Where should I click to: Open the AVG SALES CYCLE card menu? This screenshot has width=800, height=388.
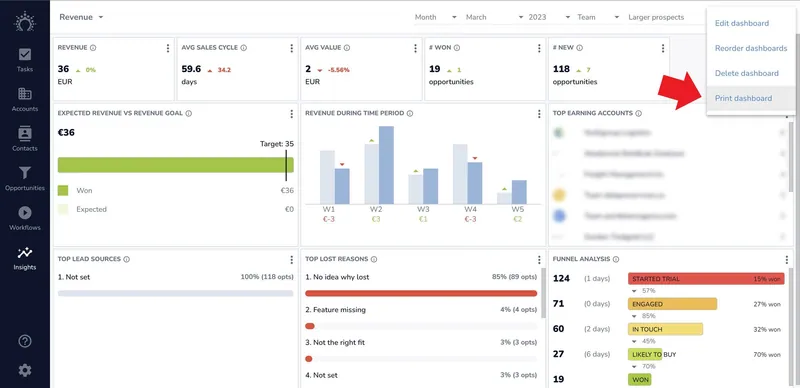(x=291, y=48)
